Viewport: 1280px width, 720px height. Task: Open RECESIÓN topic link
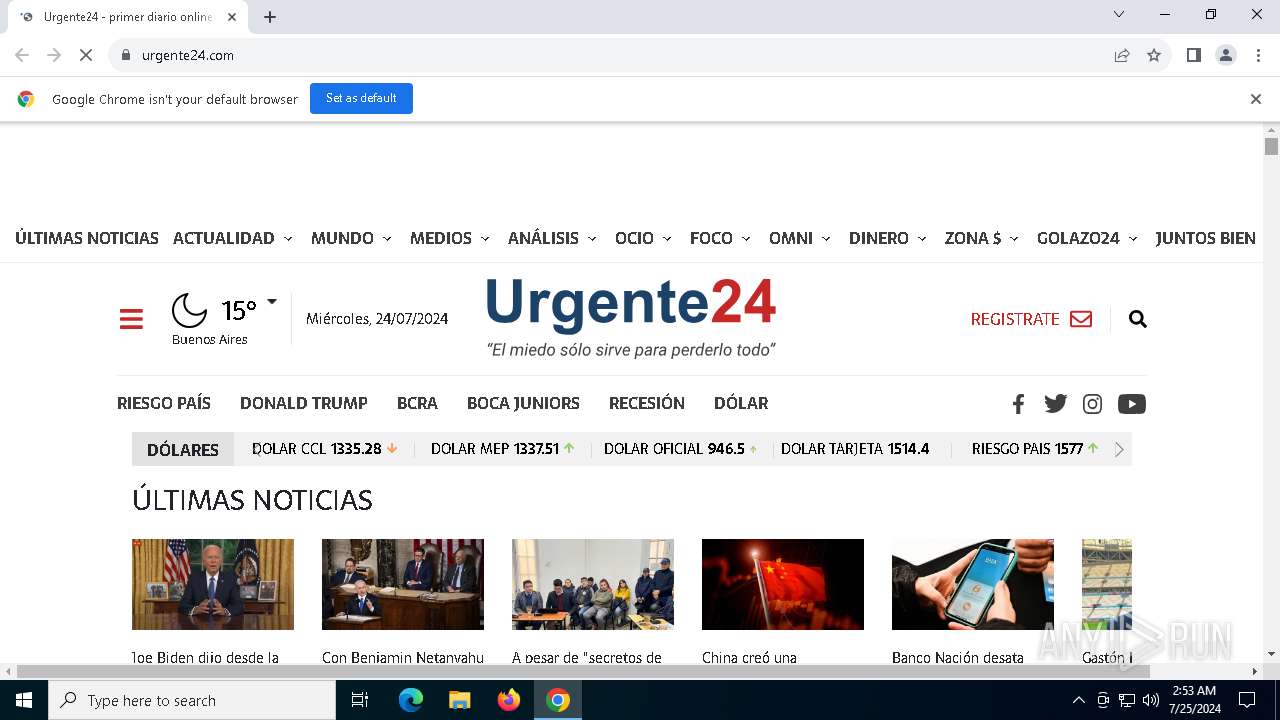[647, 403]
